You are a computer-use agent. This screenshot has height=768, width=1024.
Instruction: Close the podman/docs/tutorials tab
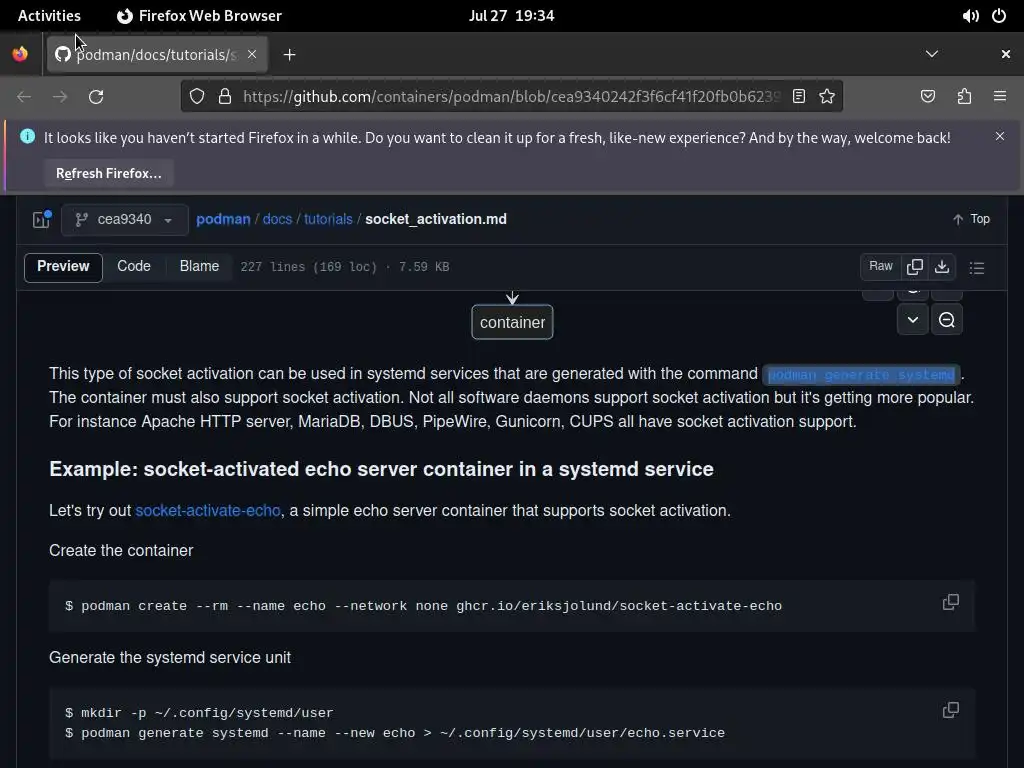click(x=252, y=54)
